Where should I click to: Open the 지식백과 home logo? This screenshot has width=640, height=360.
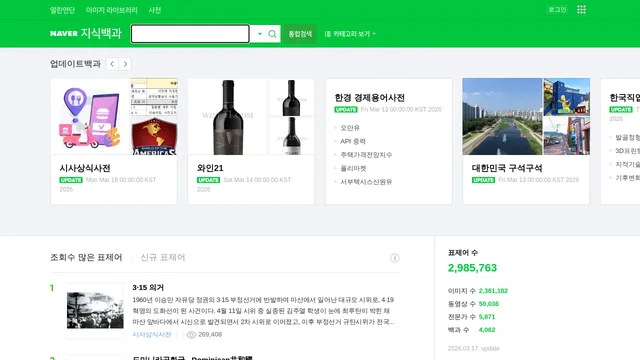[101, 33]
